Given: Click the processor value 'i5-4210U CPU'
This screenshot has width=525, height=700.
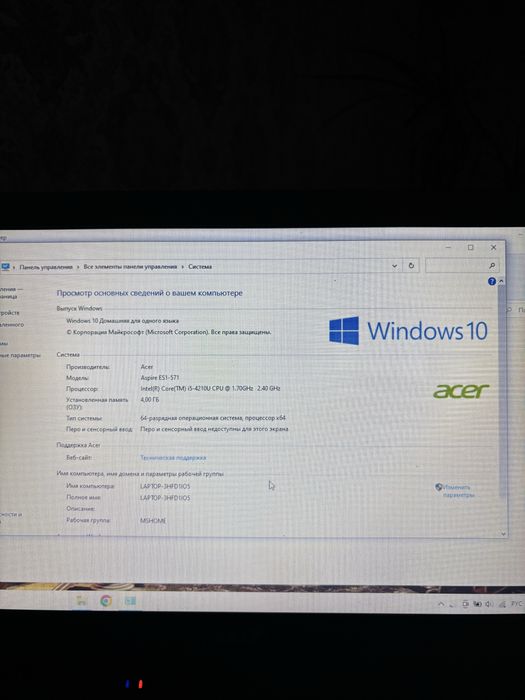Looking at the screenshot, I should (x=203, y=388).
